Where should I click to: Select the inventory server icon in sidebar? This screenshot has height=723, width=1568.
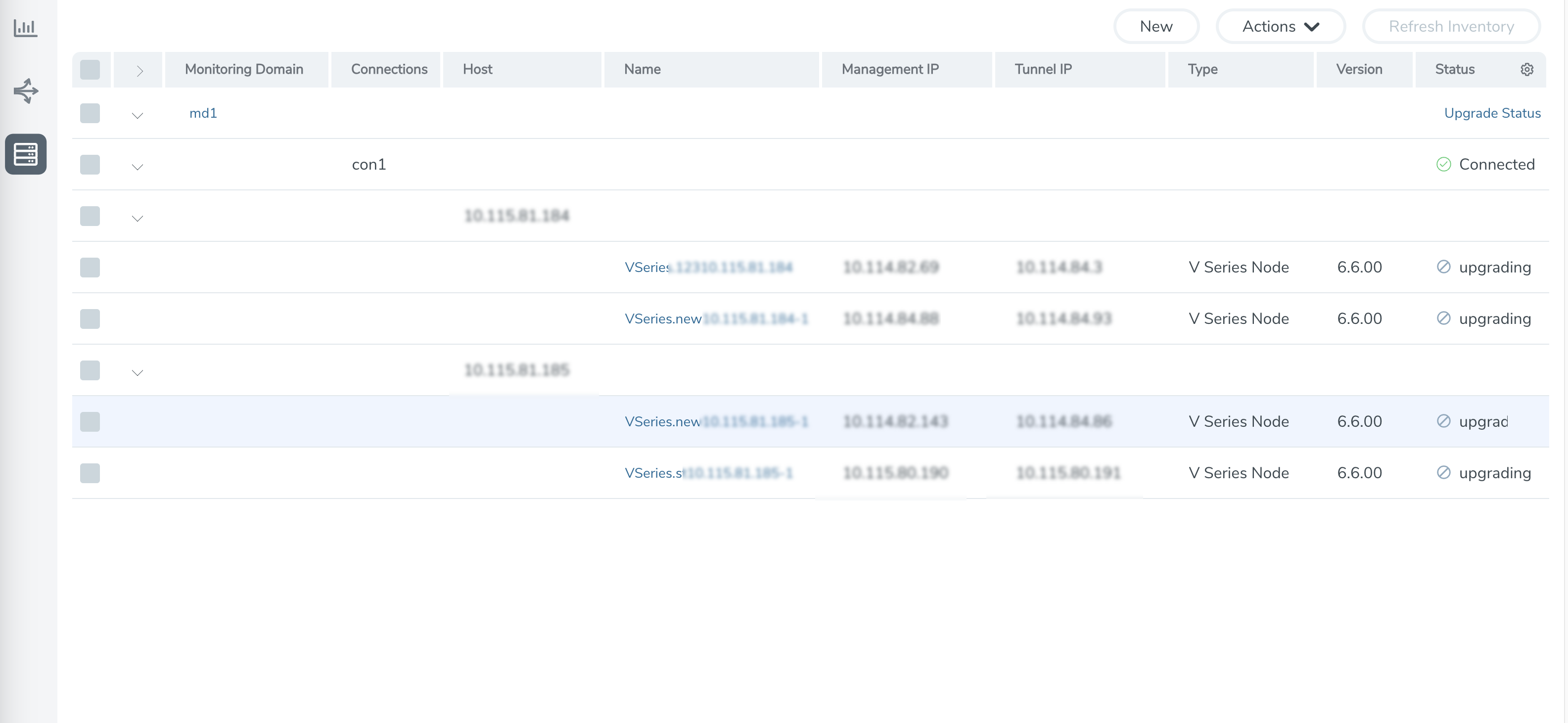click(x=26, y=154)
